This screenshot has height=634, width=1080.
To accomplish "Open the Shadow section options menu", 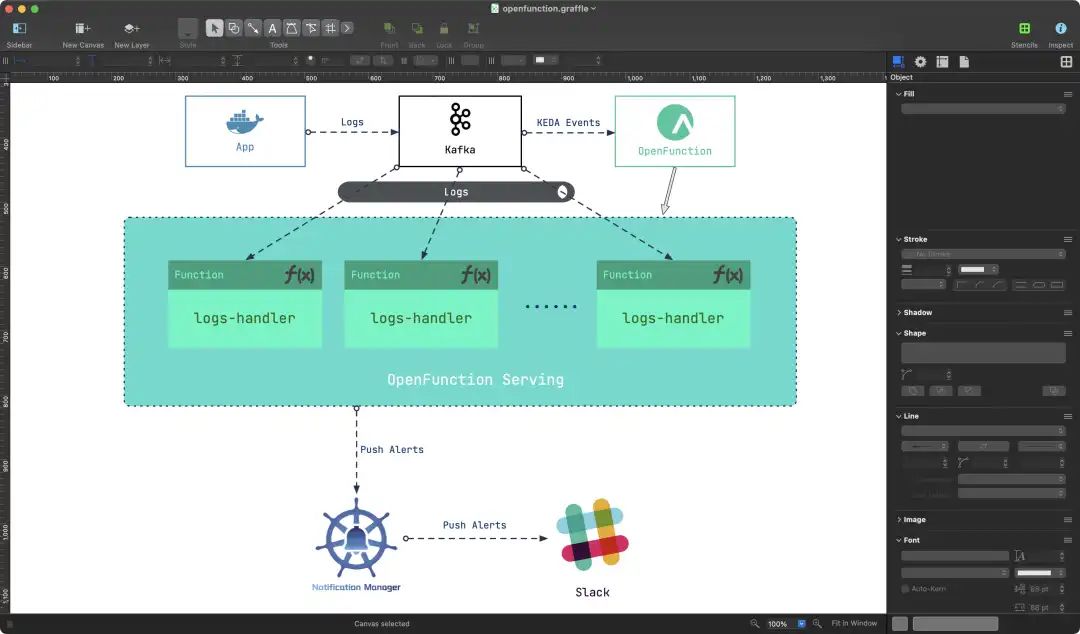I will pyautogui.click(x=1068, y=312).
